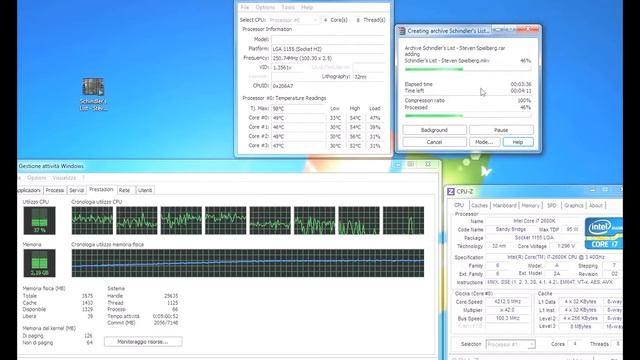Switch to About tab in CPU-Z

pos(596,206)
